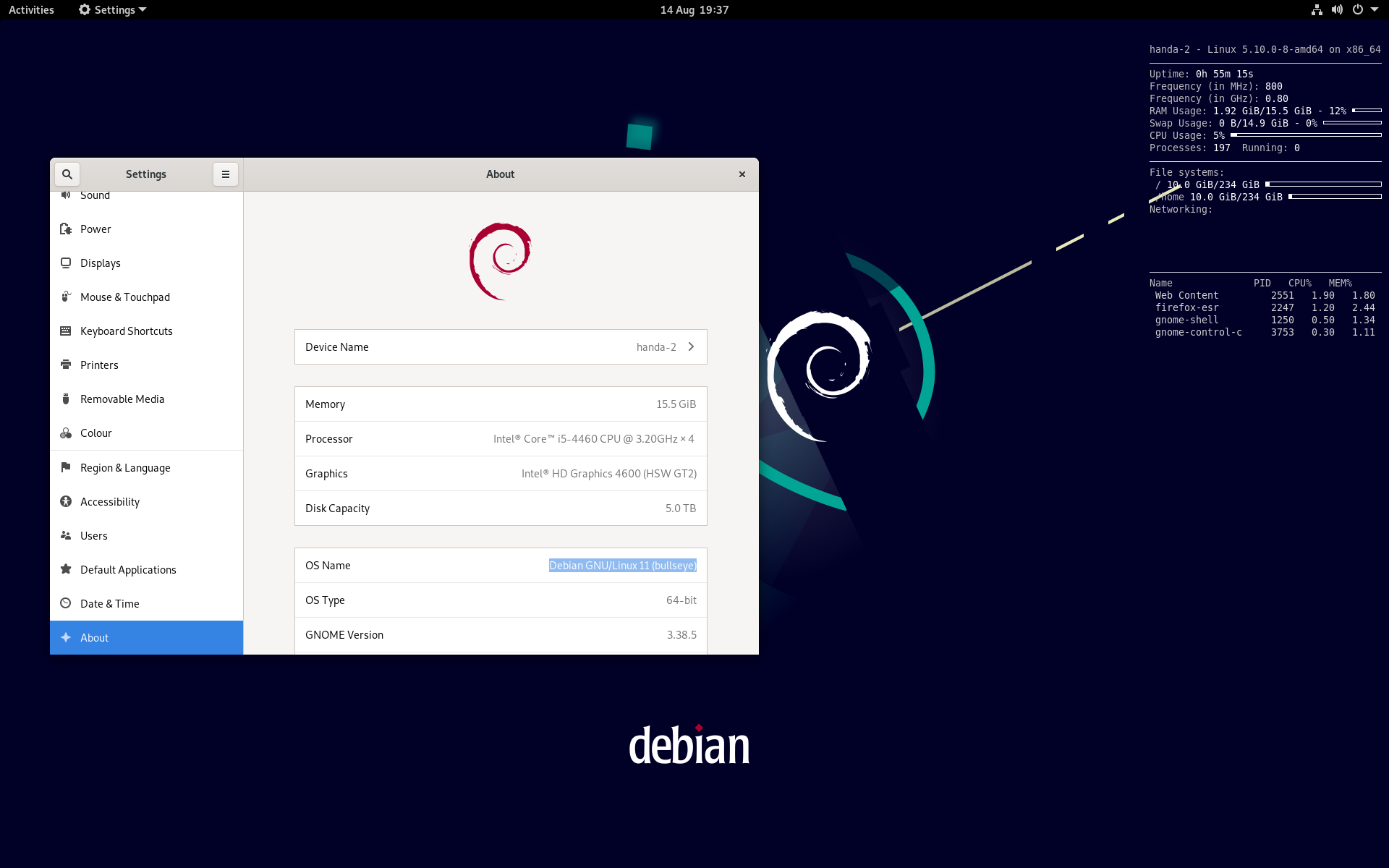
Task: Click the Users icon in sidebar
Action: (66, 535)
